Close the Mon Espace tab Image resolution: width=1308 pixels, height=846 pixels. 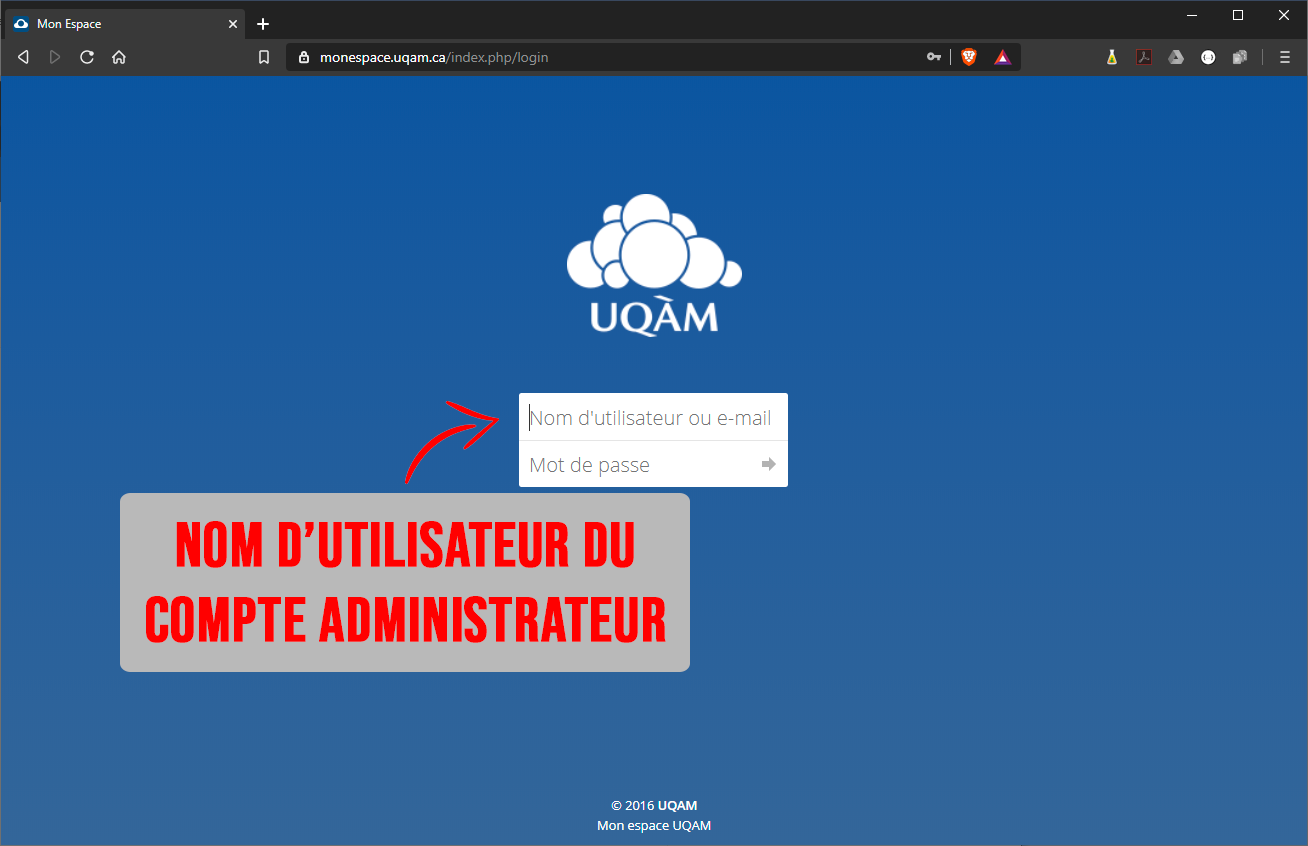(233, 24)
